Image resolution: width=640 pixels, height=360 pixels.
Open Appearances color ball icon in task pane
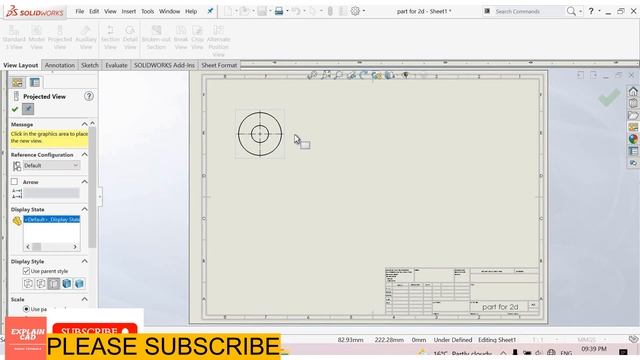click(x=633, y=139)
